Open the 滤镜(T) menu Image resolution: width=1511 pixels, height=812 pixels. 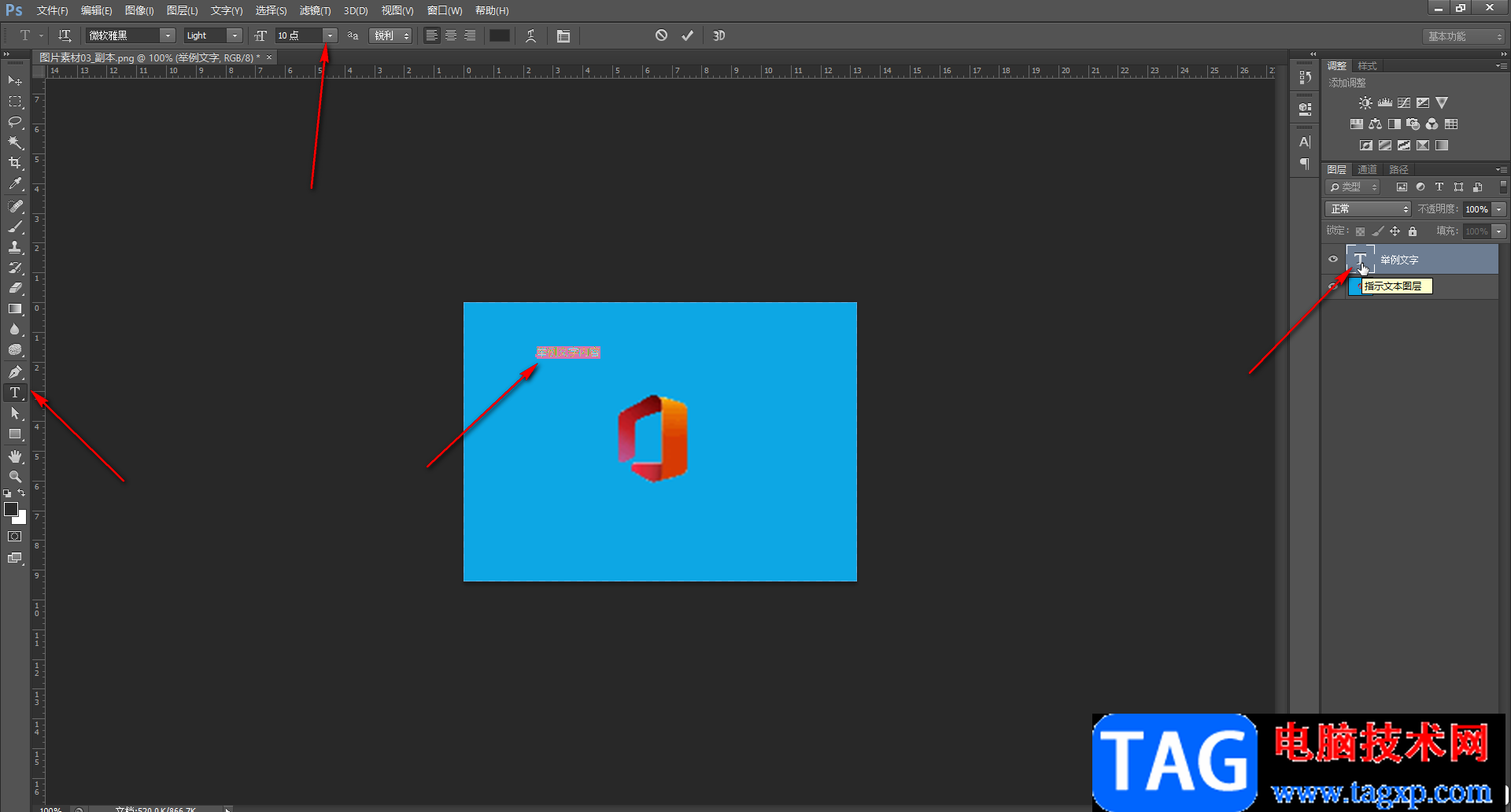315,10
